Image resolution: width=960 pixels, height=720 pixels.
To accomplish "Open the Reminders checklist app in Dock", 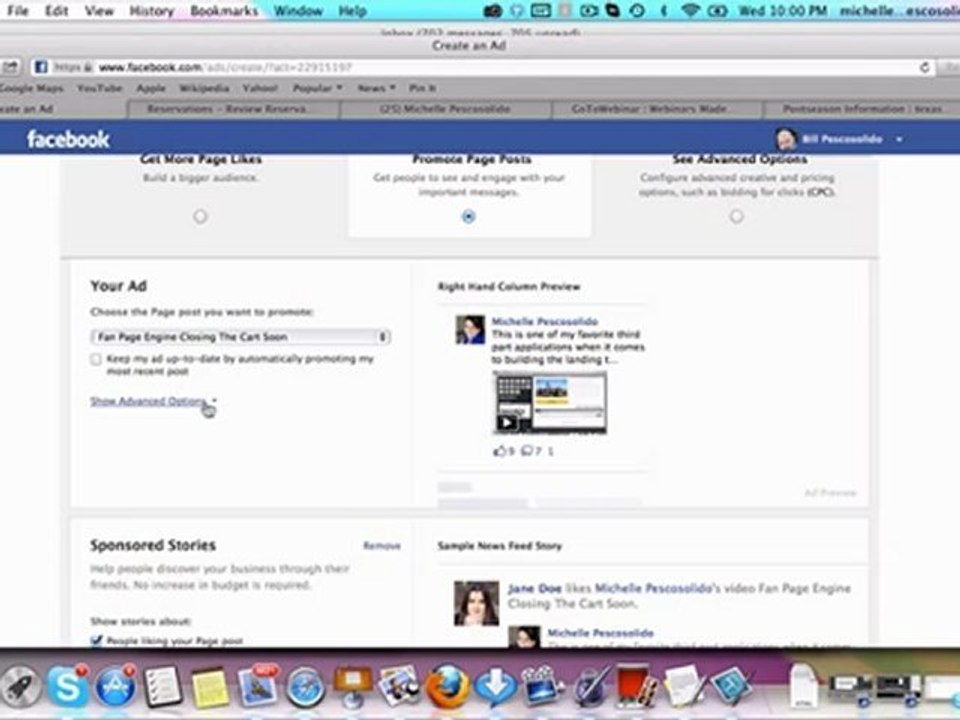I will (x=162, y=687).
